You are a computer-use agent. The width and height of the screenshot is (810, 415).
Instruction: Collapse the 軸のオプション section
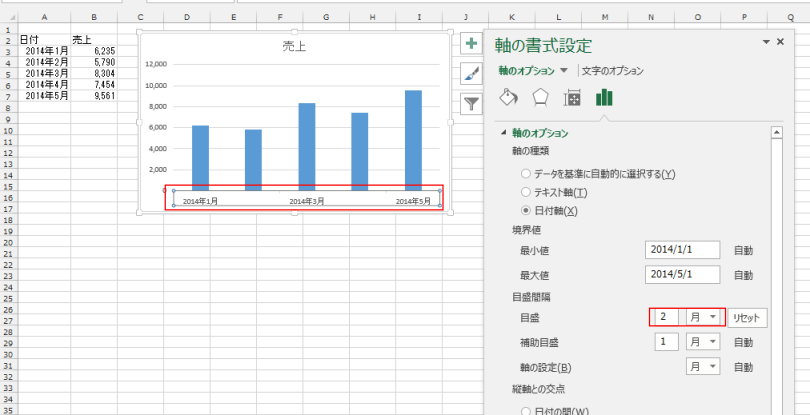tap(503, 133)
